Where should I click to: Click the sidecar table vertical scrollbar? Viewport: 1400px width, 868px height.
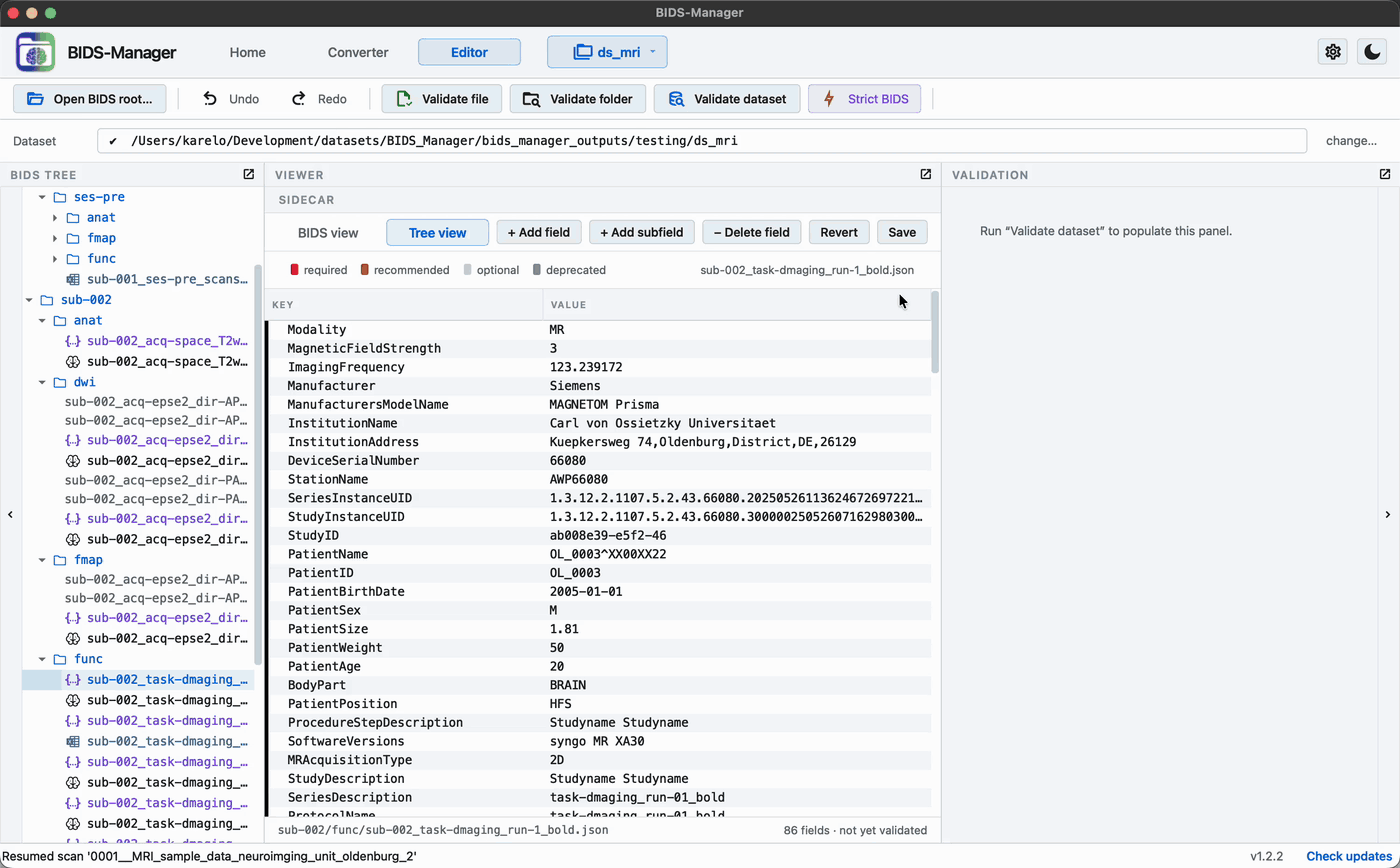click(935, 333)
